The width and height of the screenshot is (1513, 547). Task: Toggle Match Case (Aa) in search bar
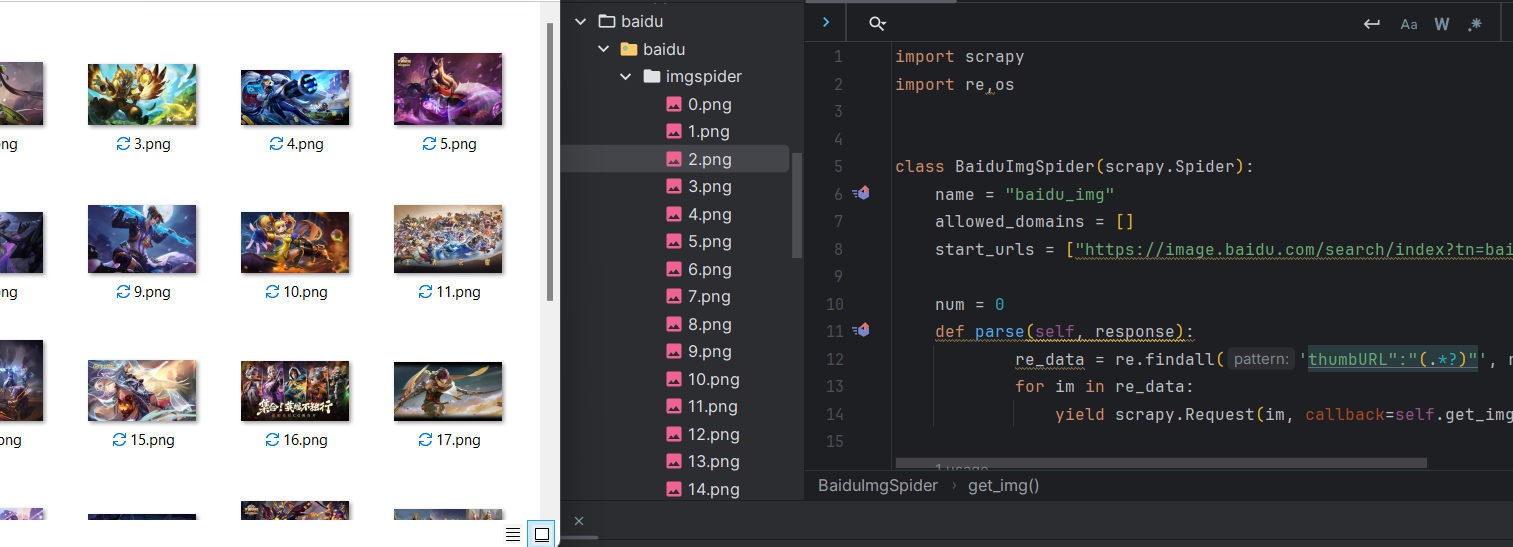[x=1408, y=24]
